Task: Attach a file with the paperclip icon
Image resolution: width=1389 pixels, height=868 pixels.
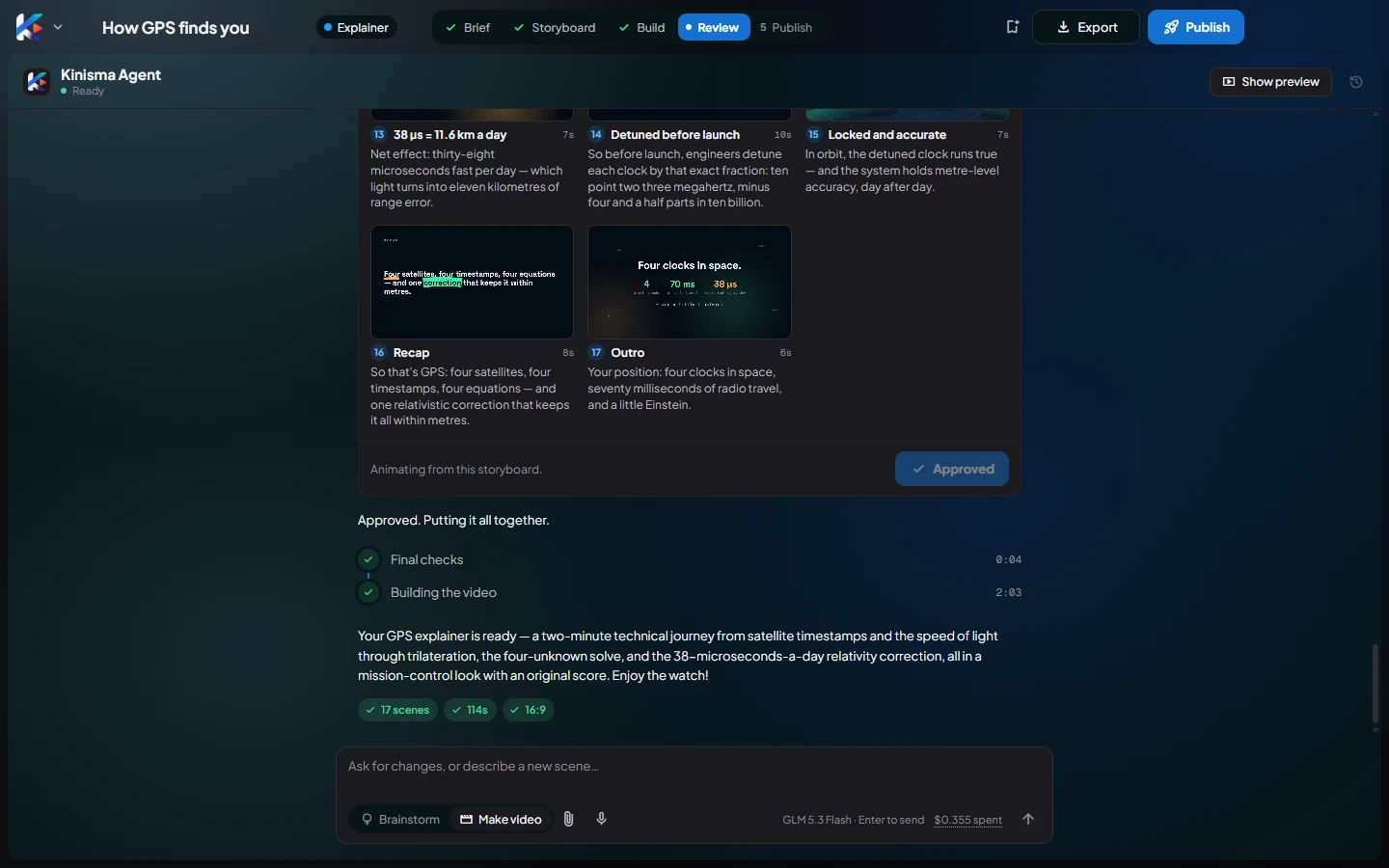Action: point(569,819)
